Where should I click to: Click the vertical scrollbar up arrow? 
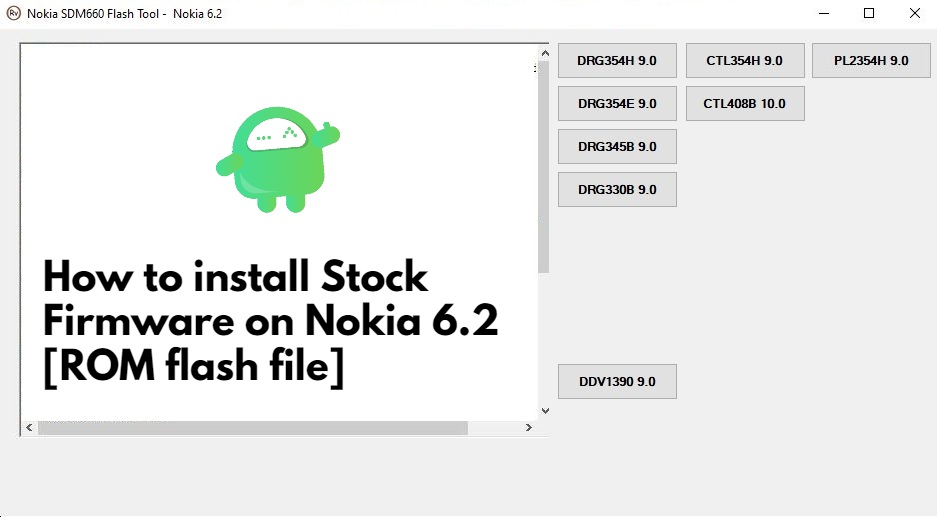point(544,53)
